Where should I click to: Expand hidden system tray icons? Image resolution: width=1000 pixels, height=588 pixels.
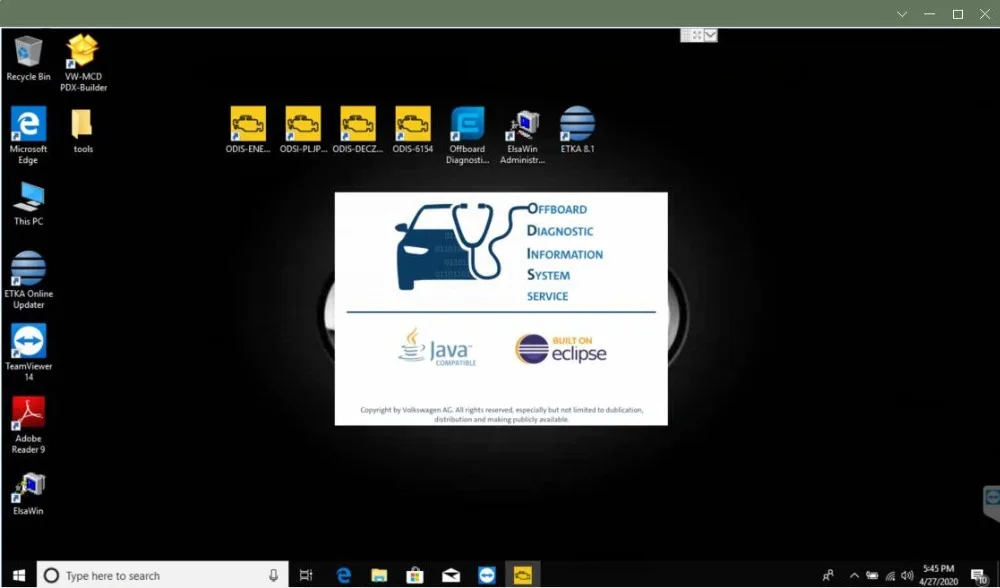[x=855, y=575]
